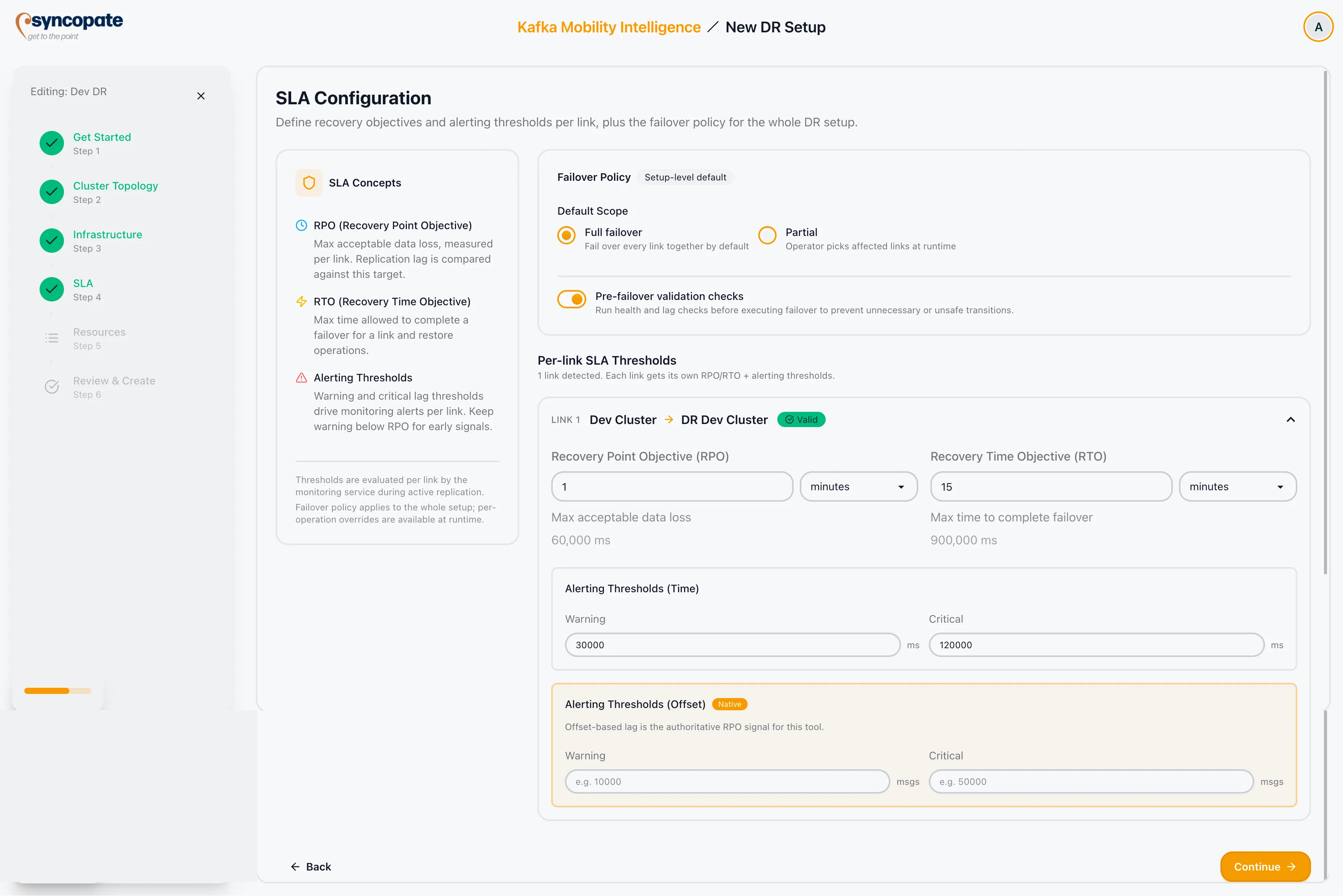Click the Cluster Topology checkmark icon
The width and height of the screenshot is (1343, 896).
pos(51,192)
